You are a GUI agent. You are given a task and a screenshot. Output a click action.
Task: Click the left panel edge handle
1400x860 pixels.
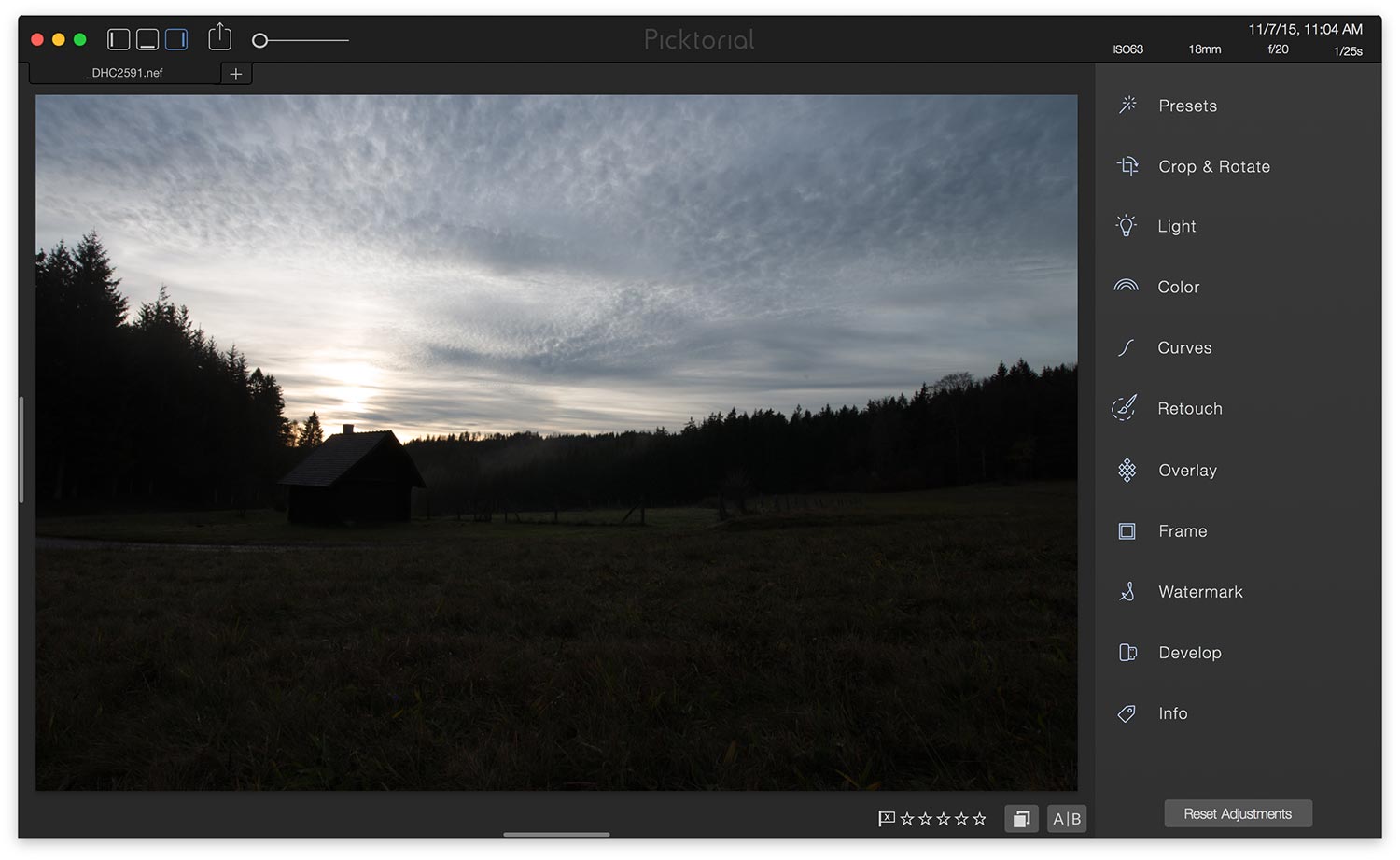coord(21,450)
